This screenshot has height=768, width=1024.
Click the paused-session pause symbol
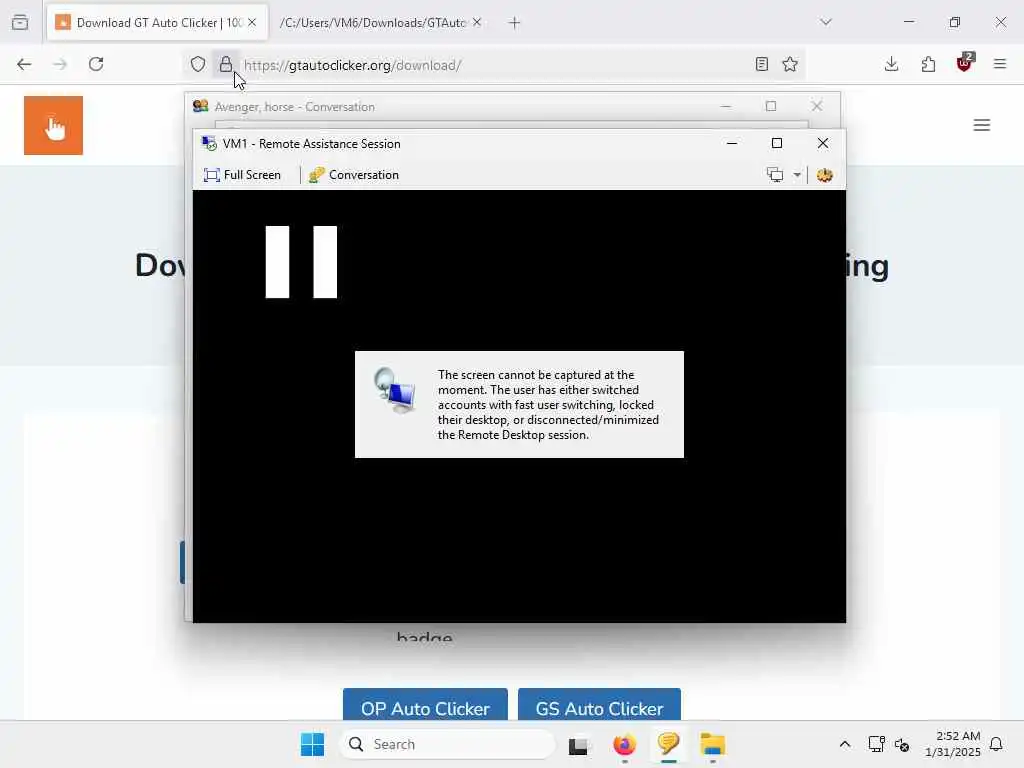[x=301, y=262]
